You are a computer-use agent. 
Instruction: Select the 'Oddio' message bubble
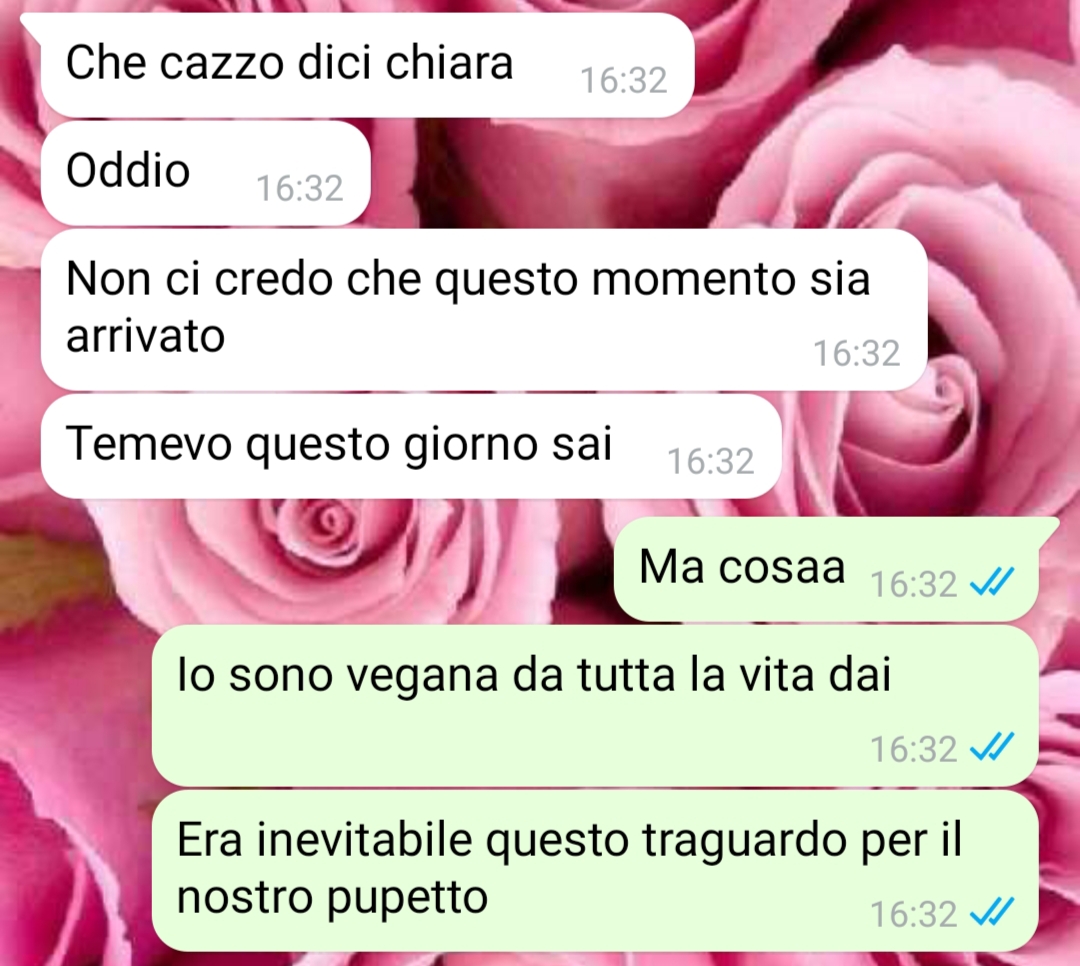point(205,173)
